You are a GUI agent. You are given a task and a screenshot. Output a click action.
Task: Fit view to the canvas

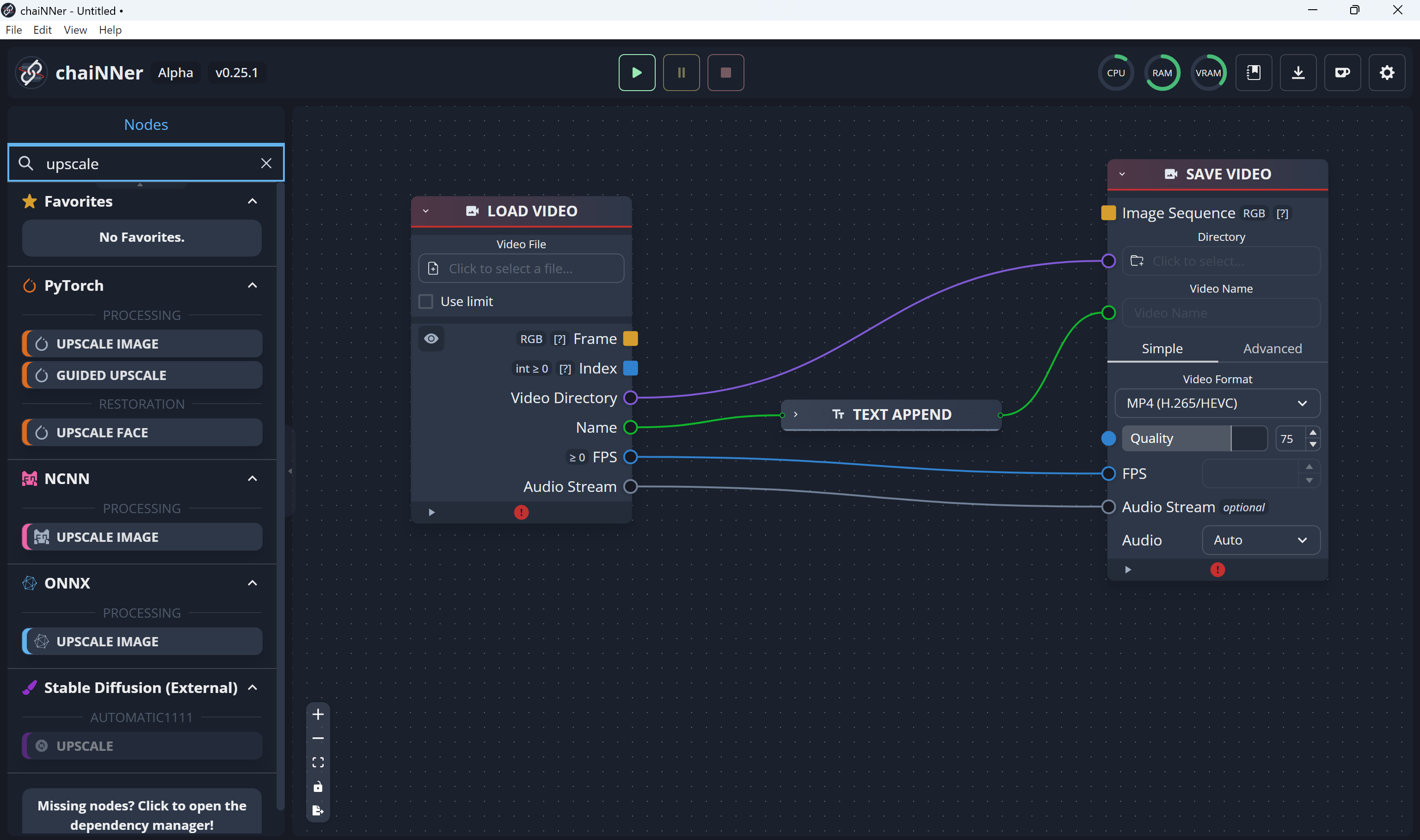318,762
